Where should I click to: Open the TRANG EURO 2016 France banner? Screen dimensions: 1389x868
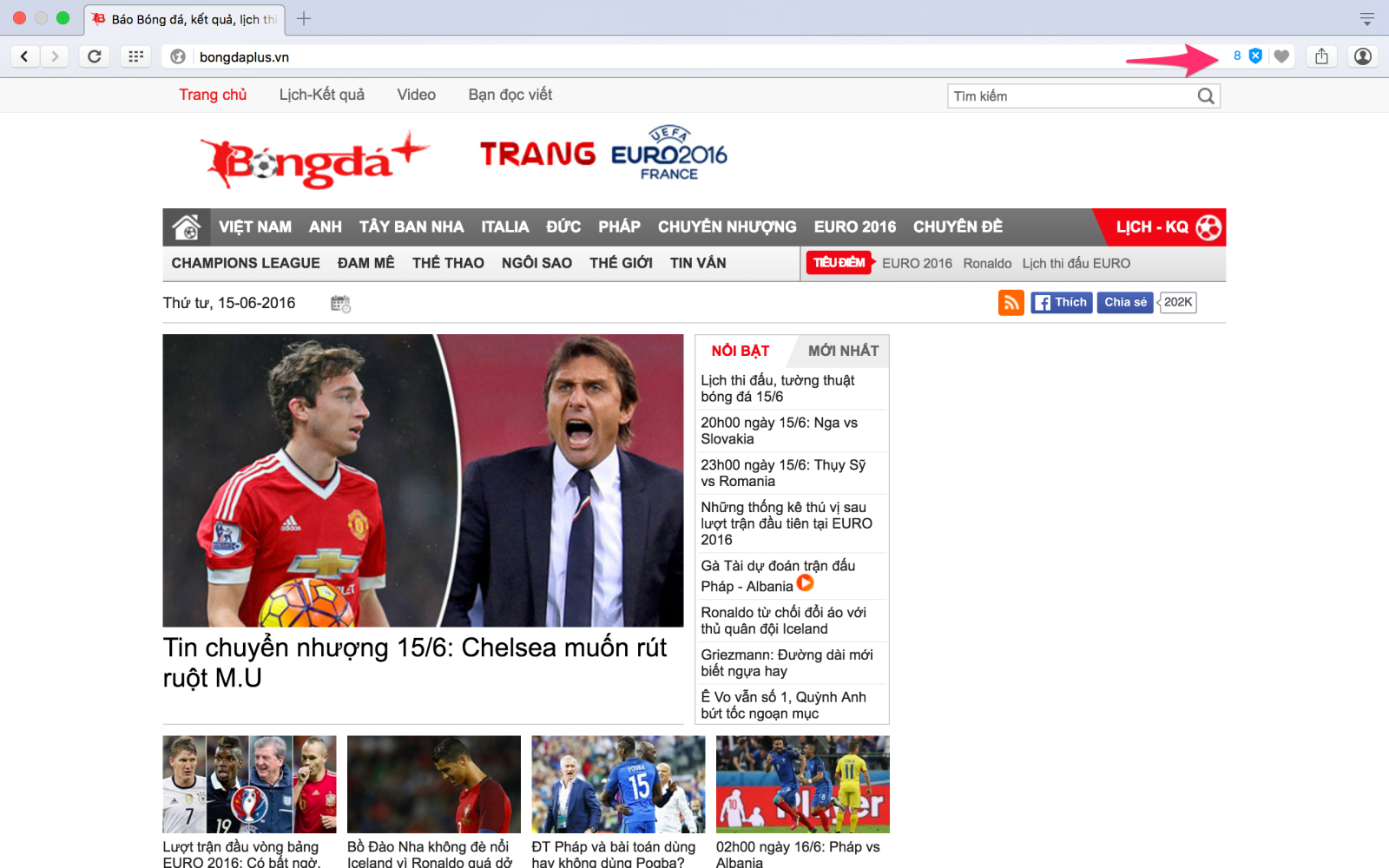point(603,154)
